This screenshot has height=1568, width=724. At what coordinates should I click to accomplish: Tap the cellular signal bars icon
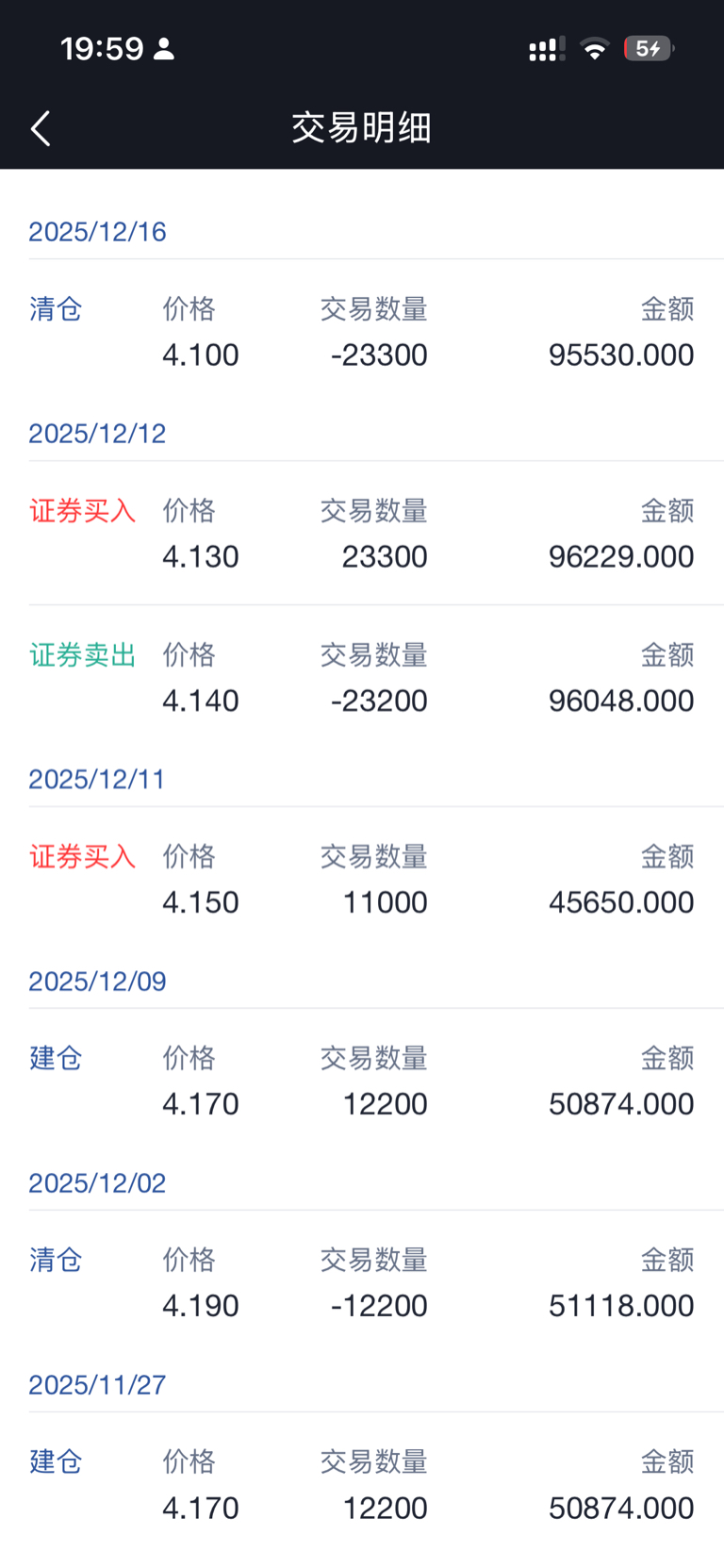[547, 49]
